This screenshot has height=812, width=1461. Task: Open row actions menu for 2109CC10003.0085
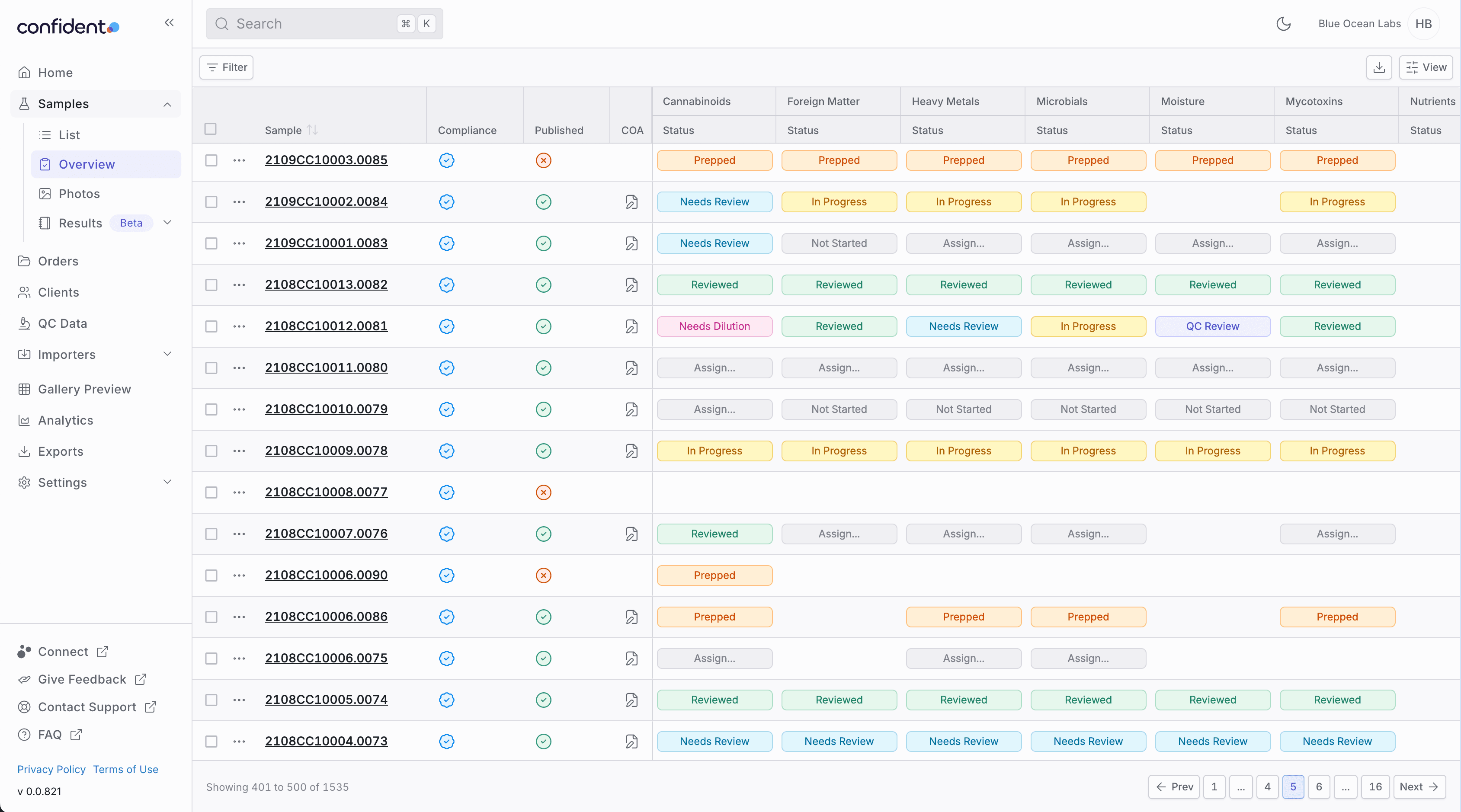click(x=239, y=160)
